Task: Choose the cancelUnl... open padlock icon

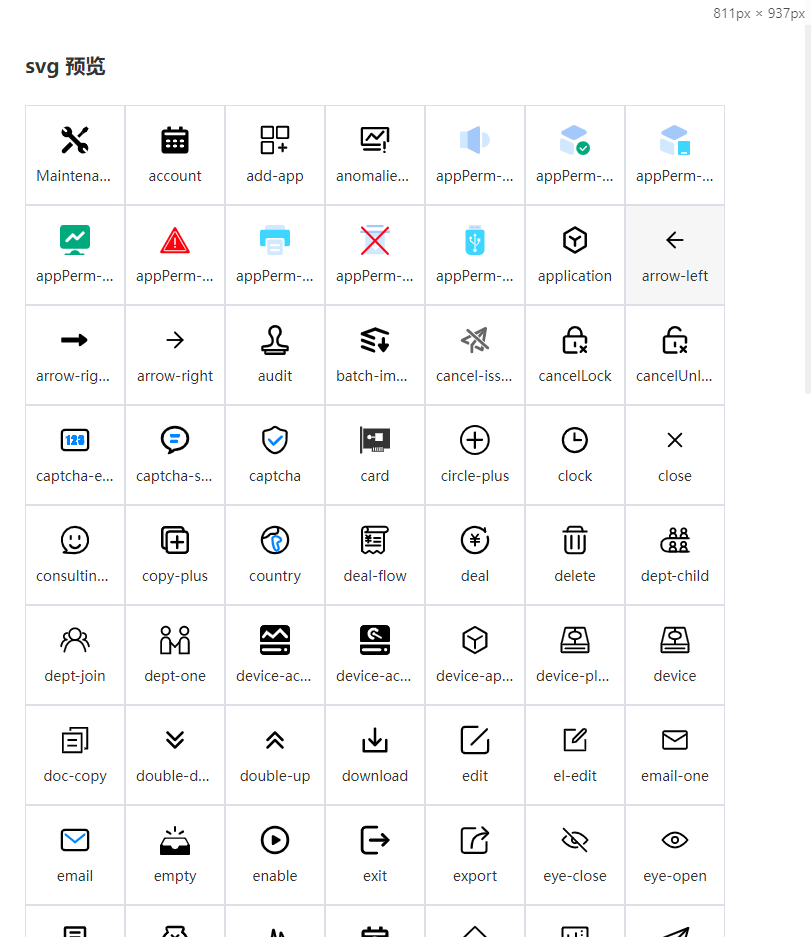Action: pyautogui.click(x=675, y=340)
